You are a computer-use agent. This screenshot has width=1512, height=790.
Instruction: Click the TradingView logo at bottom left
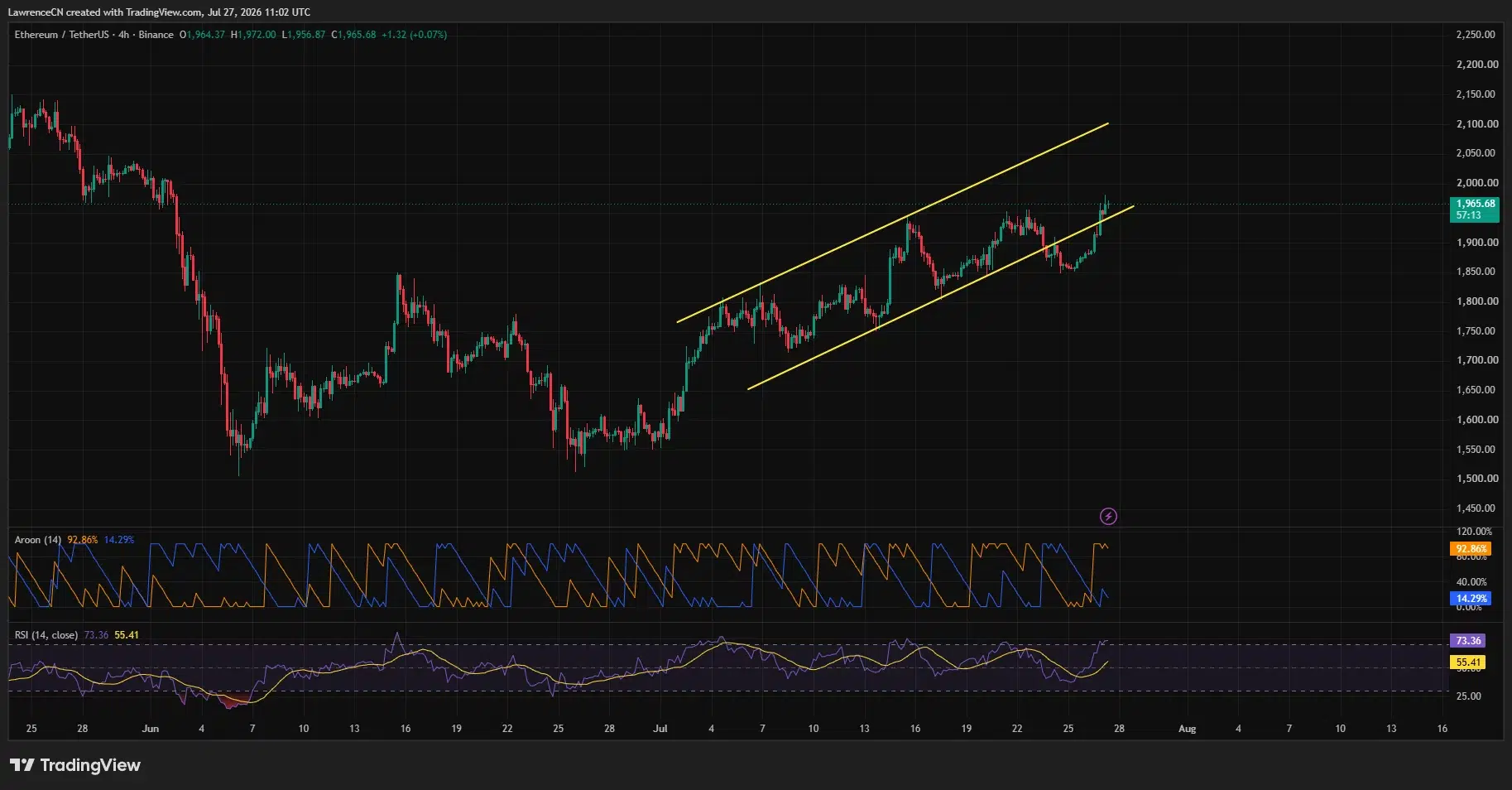[x=75, y=765]
